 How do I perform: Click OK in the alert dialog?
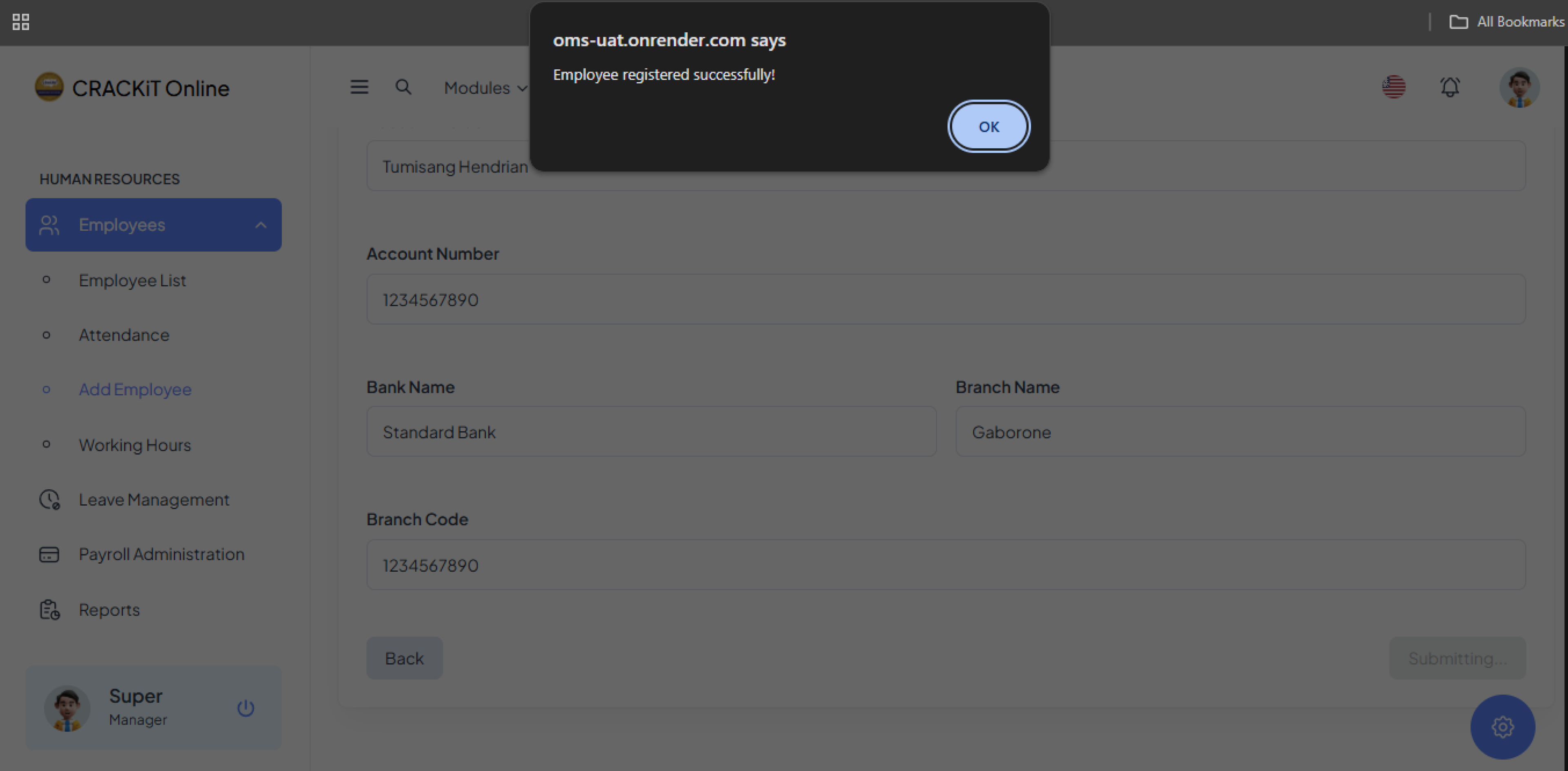pyautogui.click(x=989, y=127)
